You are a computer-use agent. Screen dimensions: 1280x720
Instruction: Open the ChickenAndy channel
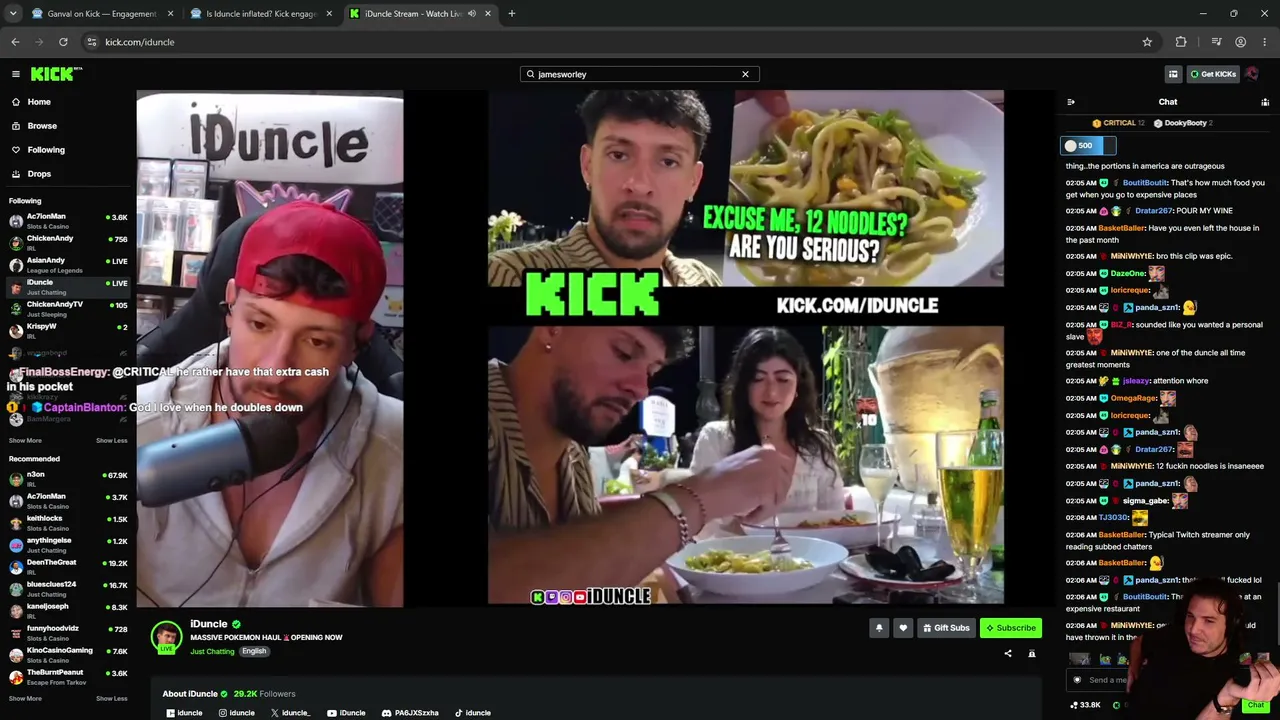(x=68, y=242)
